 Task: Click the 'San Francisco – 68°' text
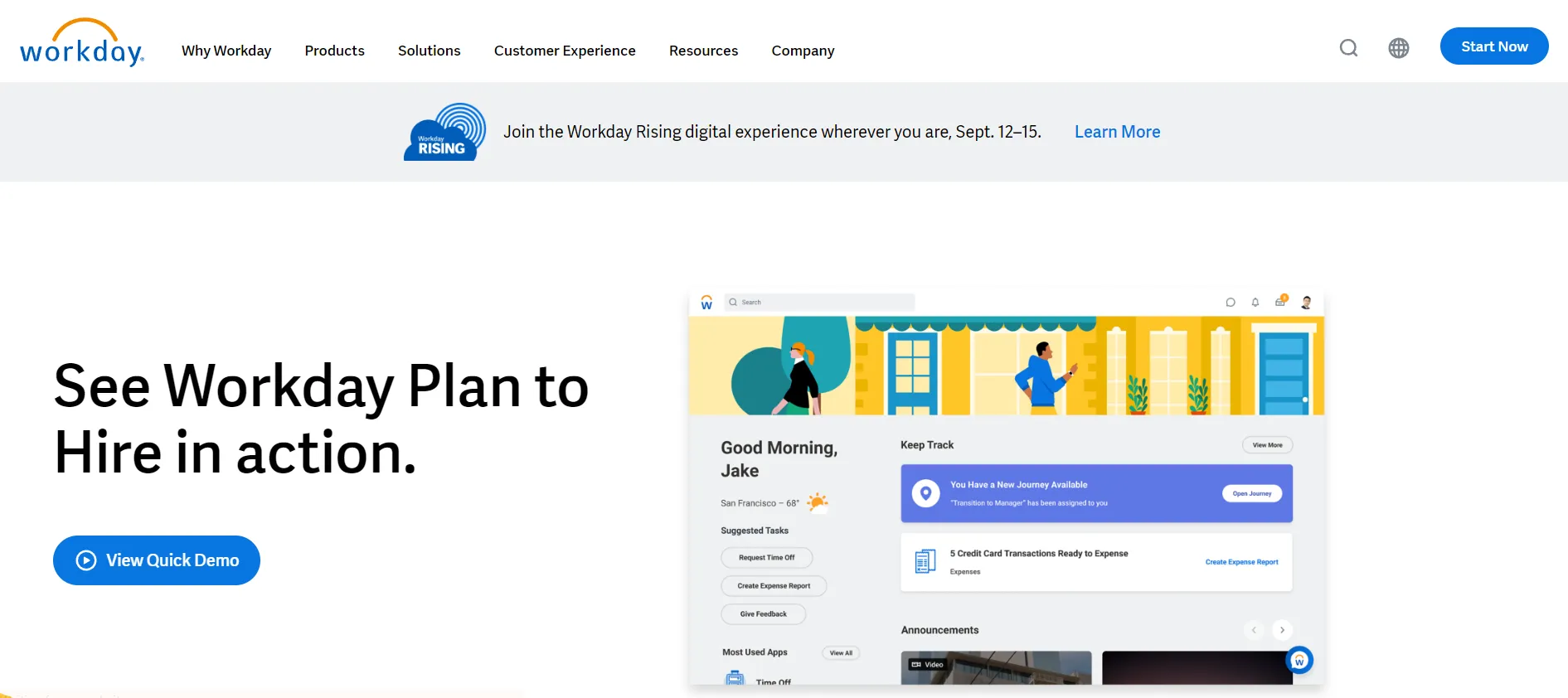(760, 503)
